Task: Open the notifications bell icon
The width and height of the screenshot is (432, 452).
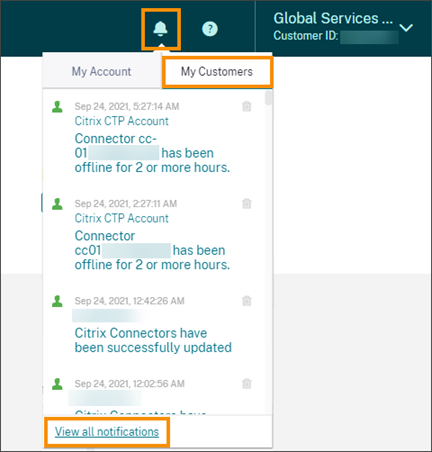Action: 160,29
